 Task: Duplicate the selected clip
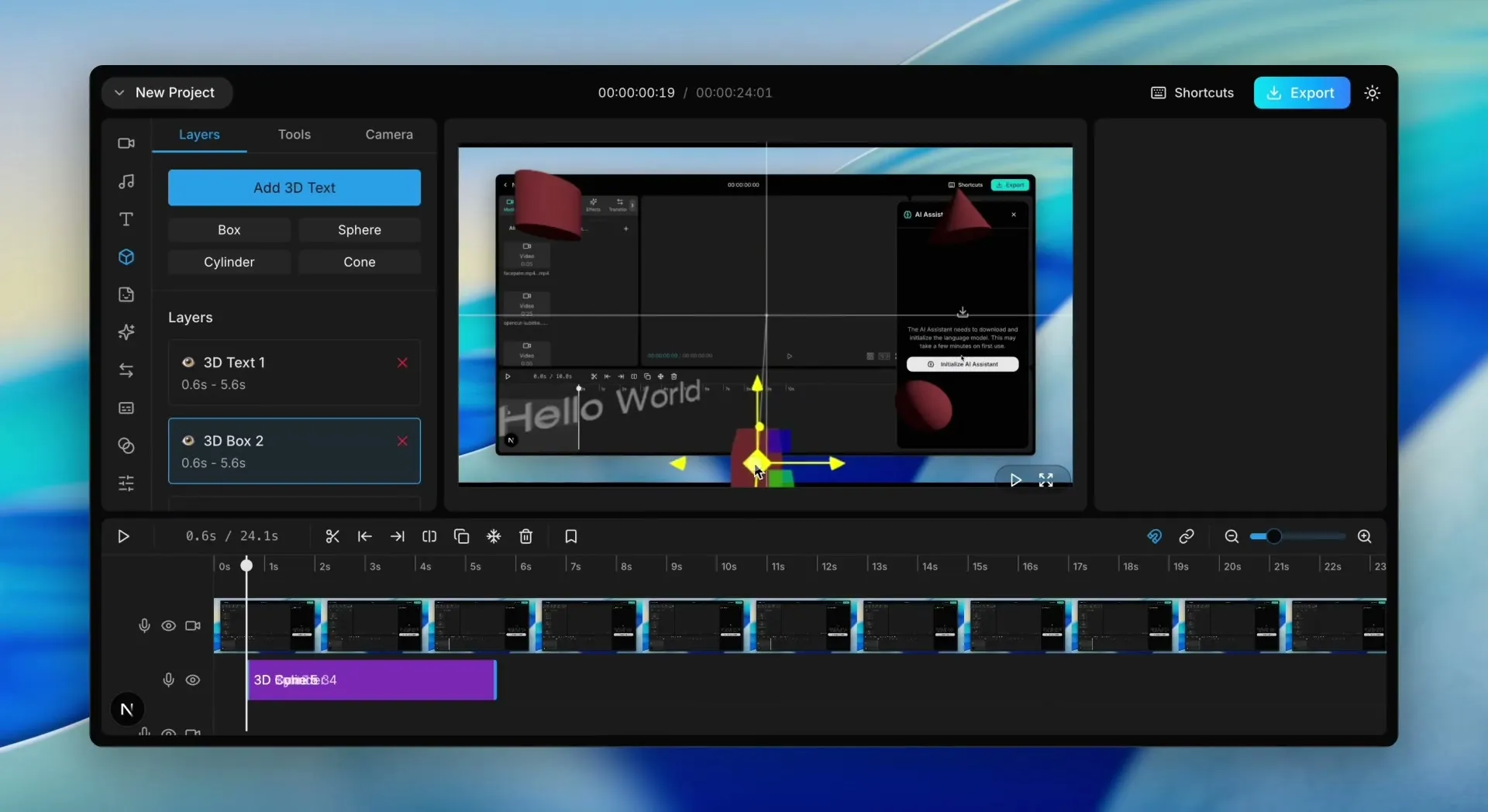pos(462,536)
